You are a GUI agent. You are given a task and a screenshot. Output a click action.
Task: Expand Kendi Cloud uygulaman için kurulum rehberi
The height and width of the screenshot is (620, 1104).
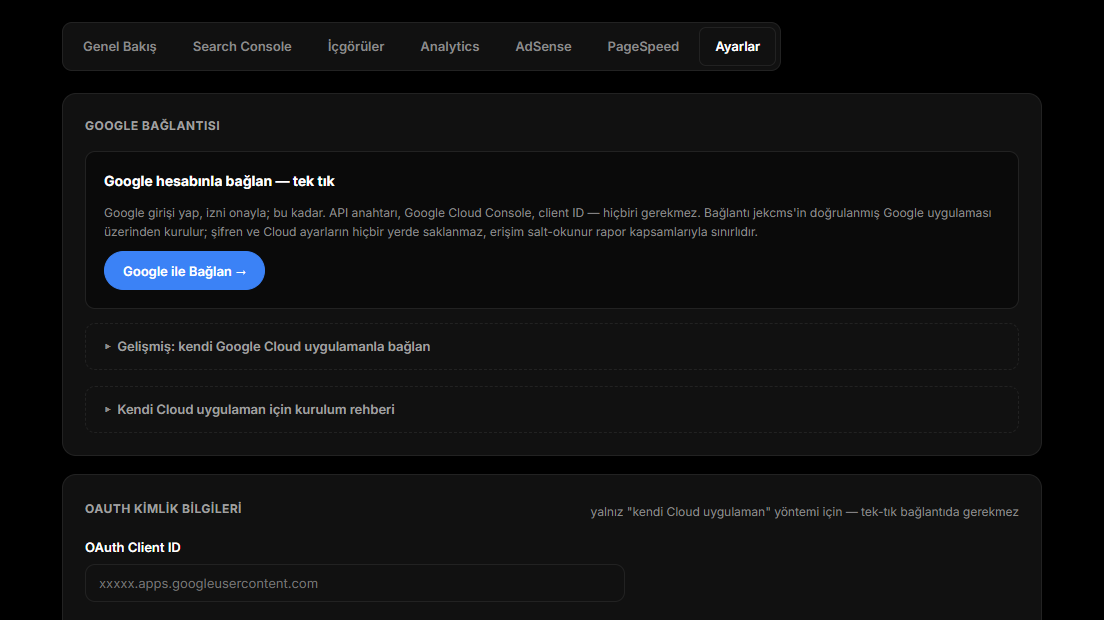[x=551, y=410]
